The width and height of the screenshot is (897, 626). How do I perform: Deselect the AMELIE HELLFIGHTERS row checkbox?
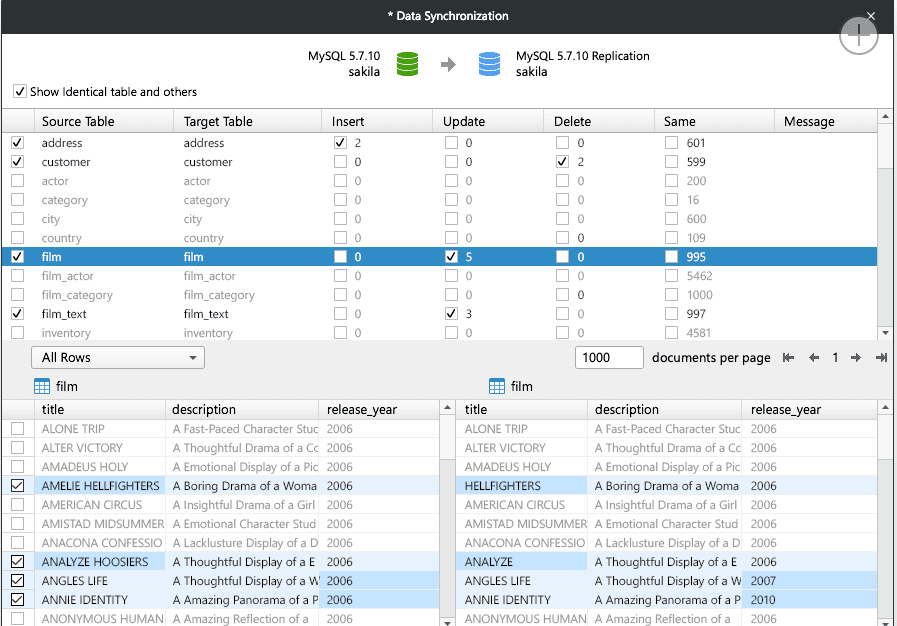(x=17, y=486)
